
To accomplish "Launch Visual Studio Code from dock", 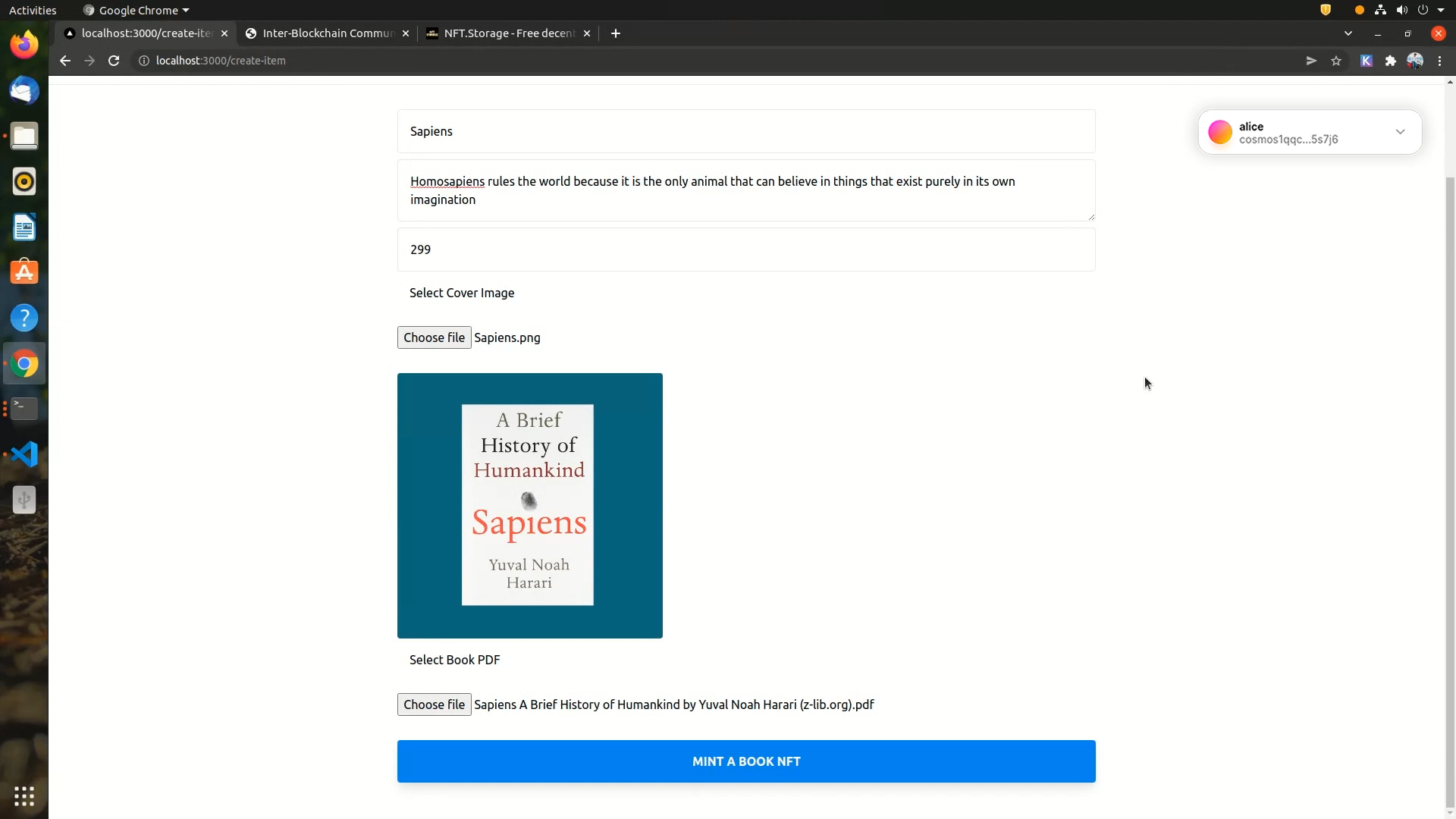I will tap(24, 454).
